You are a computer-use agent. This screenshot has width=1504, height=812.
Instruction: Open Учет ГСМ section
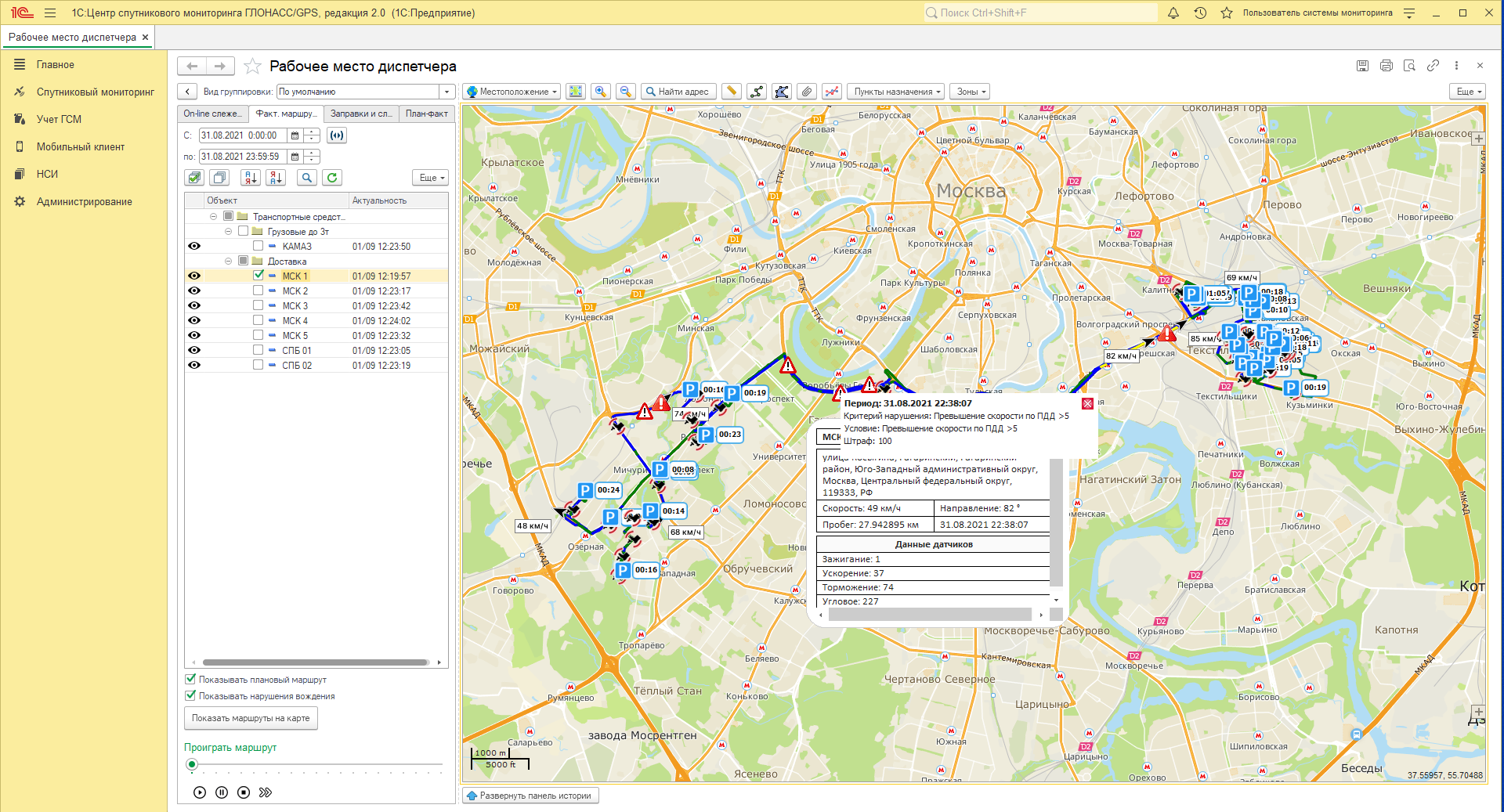tap(59, 119)
